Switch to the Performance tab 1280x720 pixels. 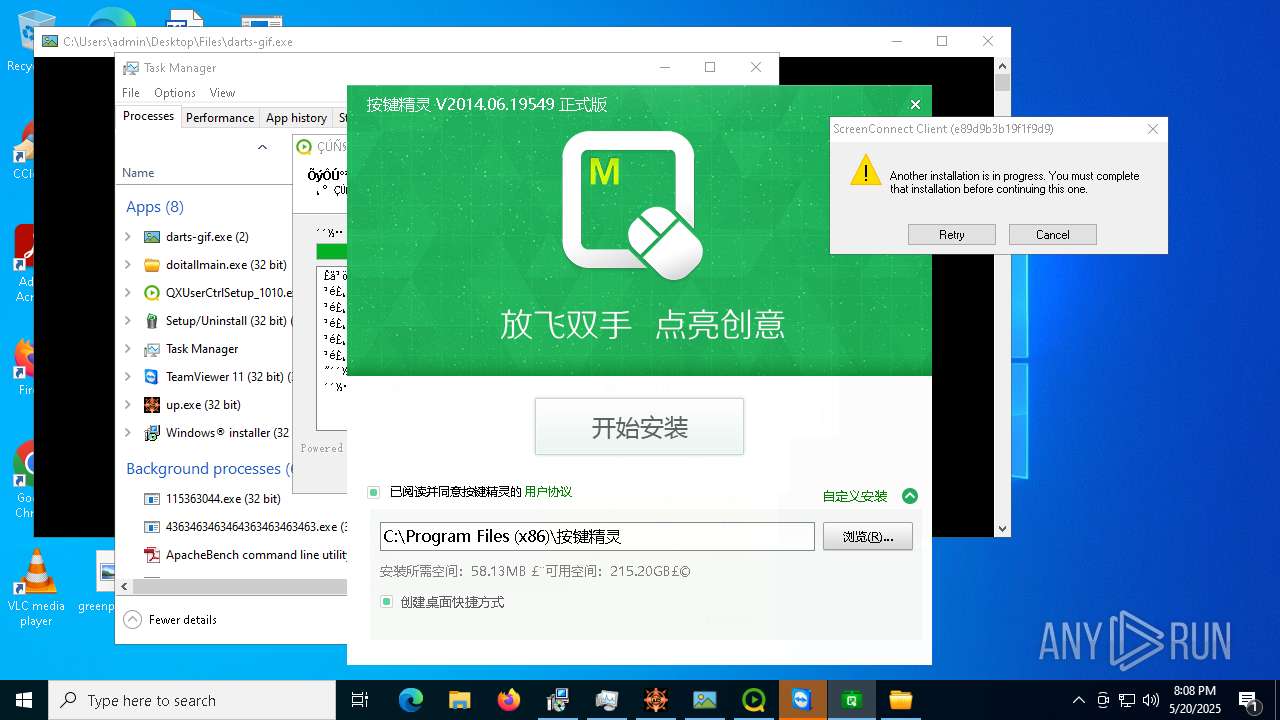click(x=220, y=118)
